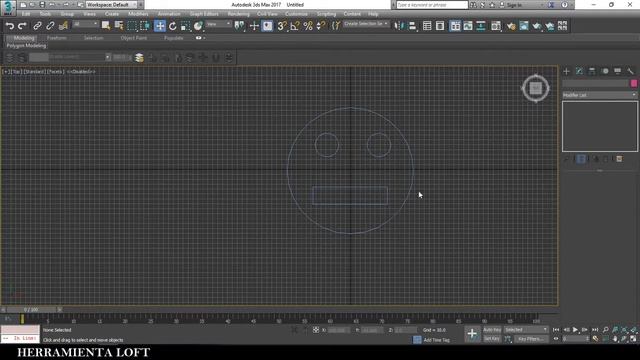Click in the keyword search field
This screenshot has width=640, height=360.
[x=432, y=5]
